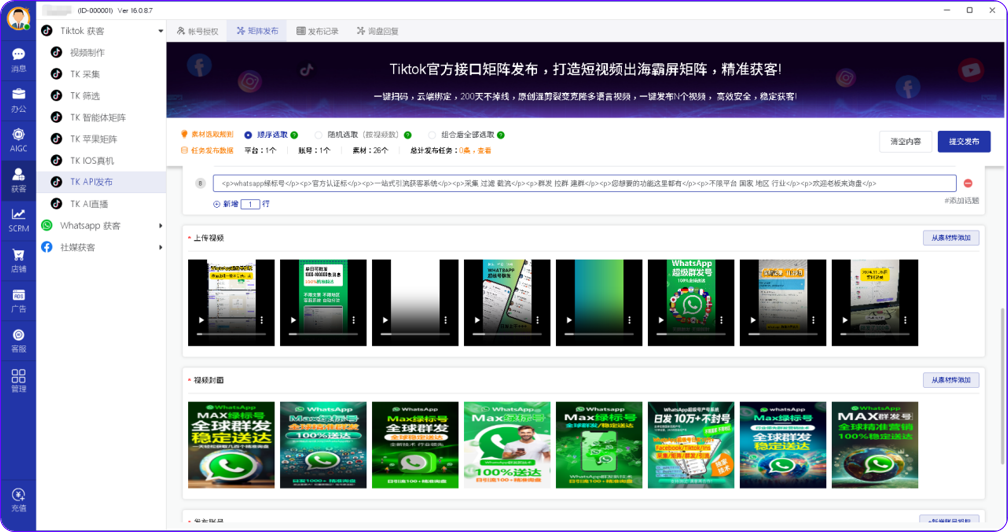Open the 客服 customer service sidebar icon

tap(19, 341)
